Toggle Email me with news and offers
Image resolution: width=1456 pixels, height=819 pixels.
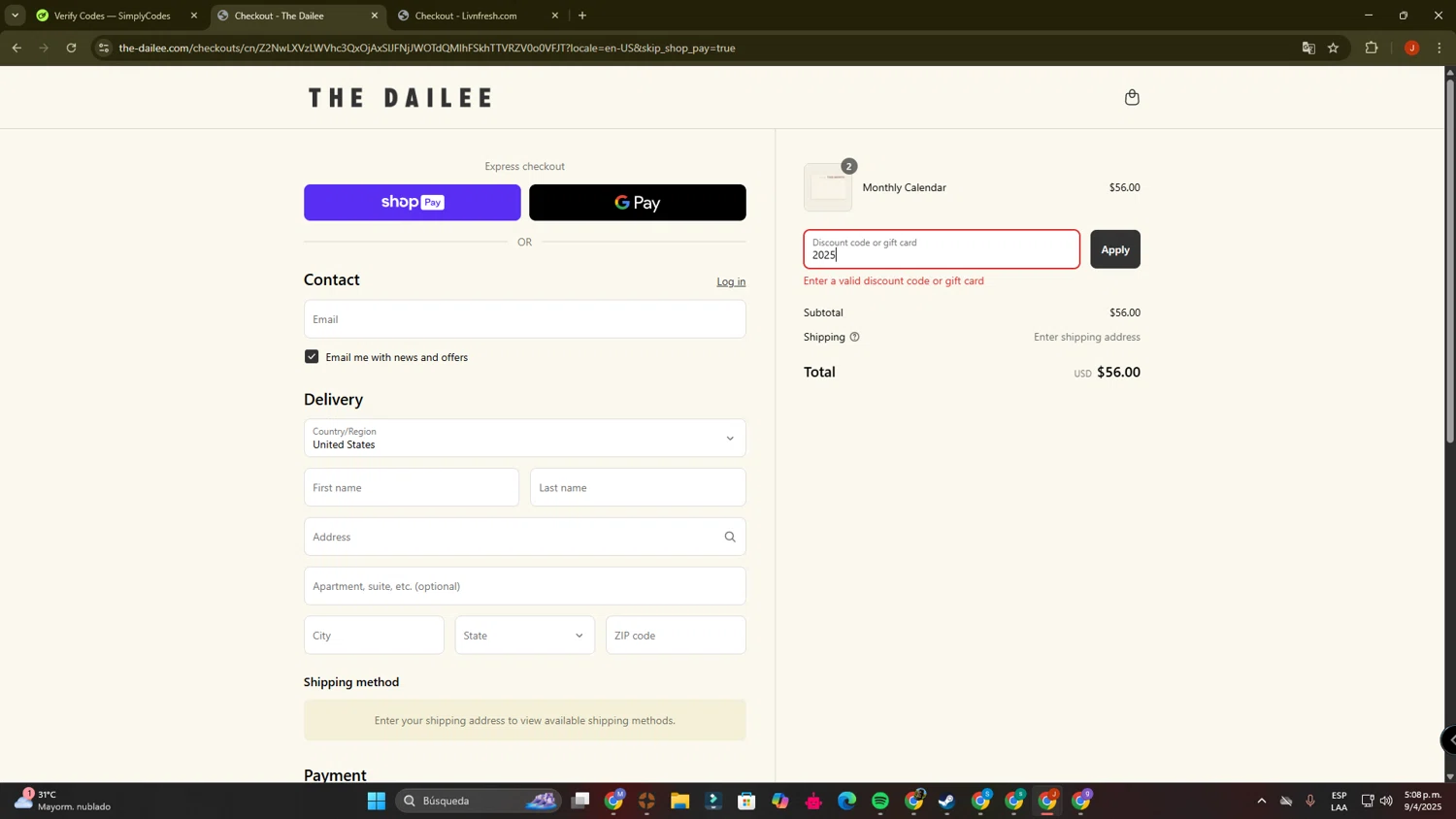(312, 357)
